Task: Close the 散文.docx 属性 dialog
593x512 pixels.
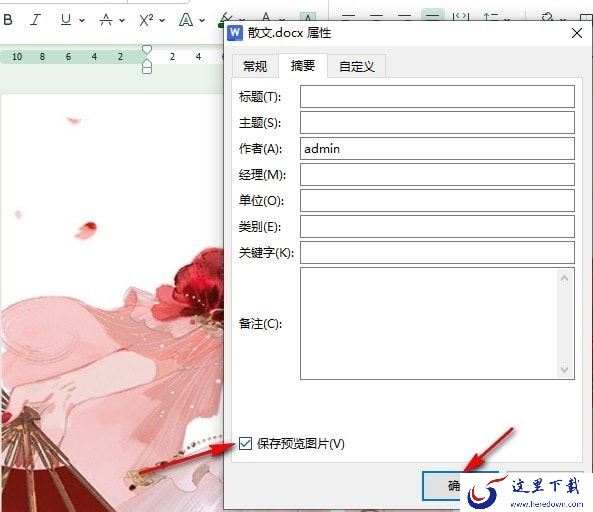Action: pyautogui.click(x=577, y=33)
